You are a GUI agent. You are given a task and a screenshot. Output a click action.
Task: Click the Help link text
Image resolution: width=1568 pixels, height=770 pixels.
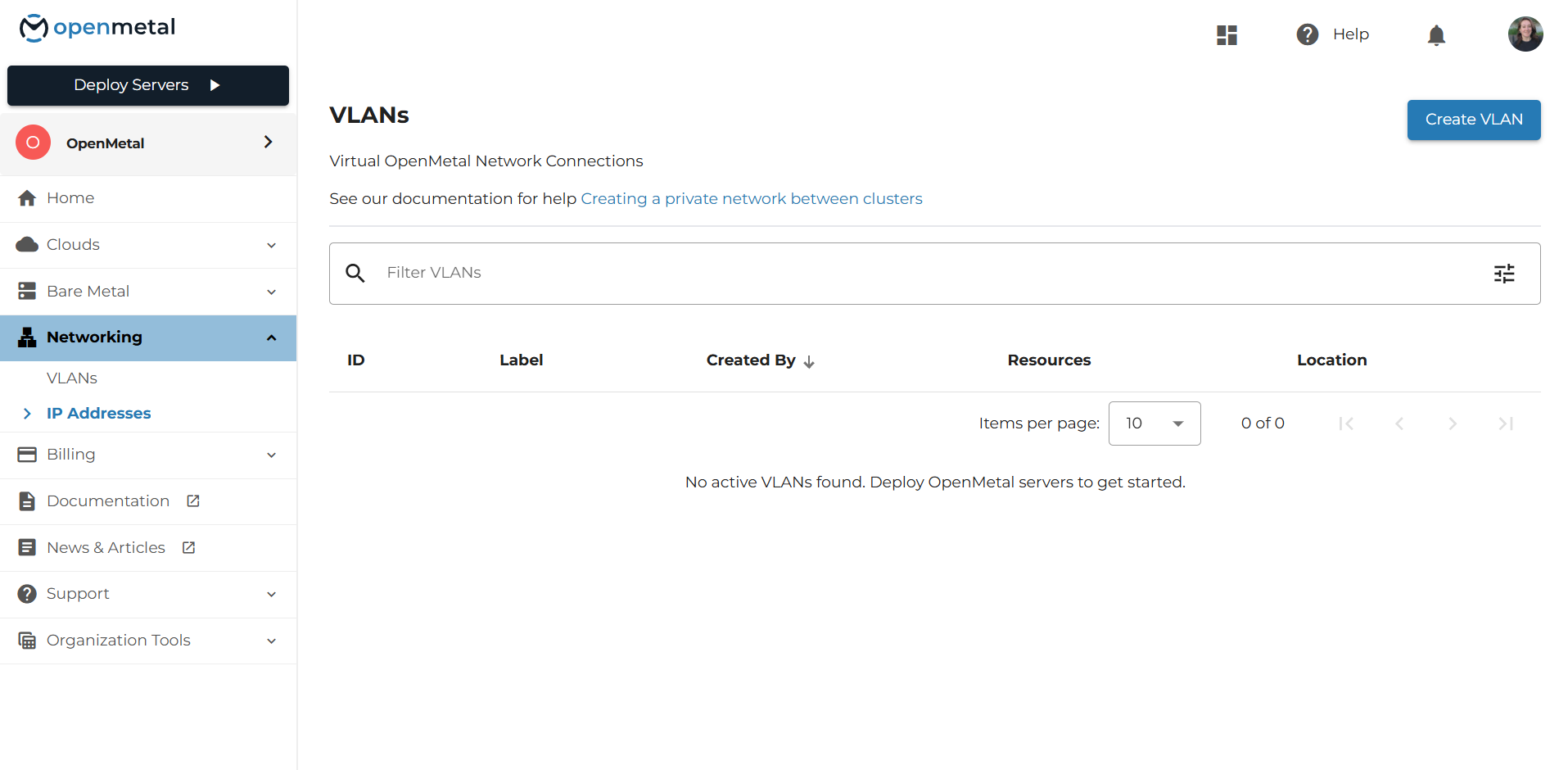point(1351,34)
